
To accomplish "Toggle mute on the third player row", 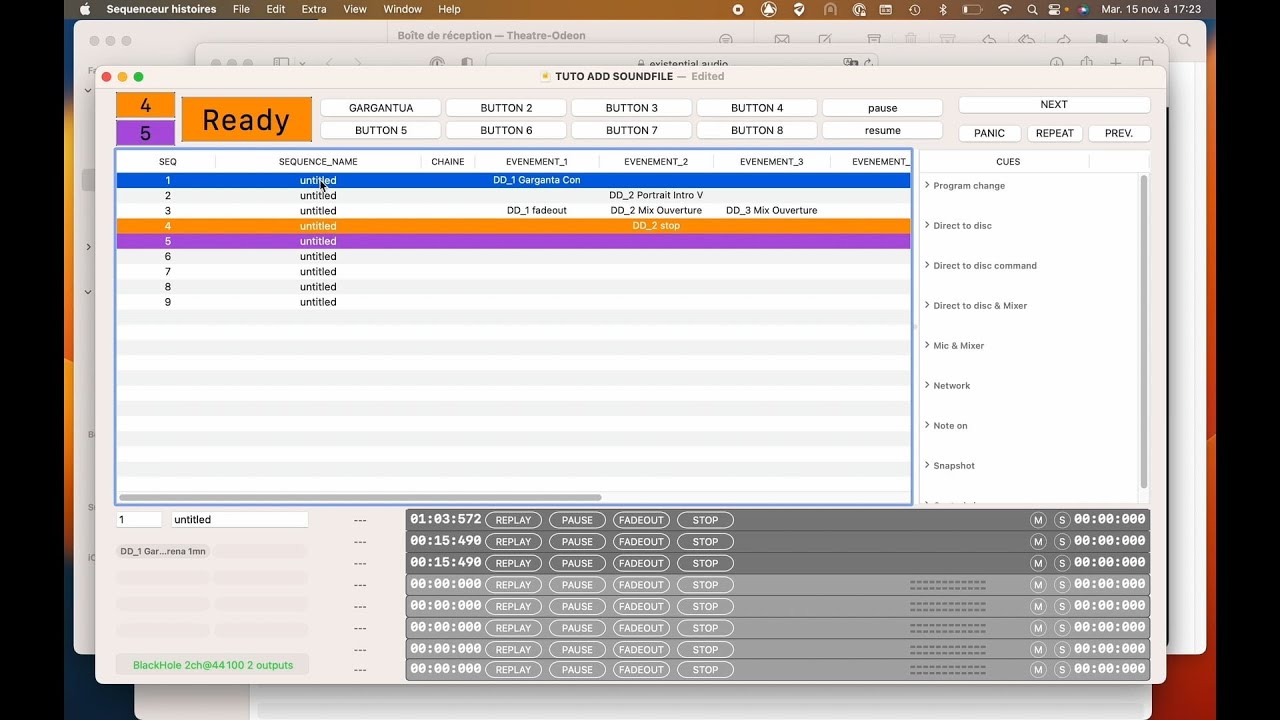I will tap(1038, 563).
